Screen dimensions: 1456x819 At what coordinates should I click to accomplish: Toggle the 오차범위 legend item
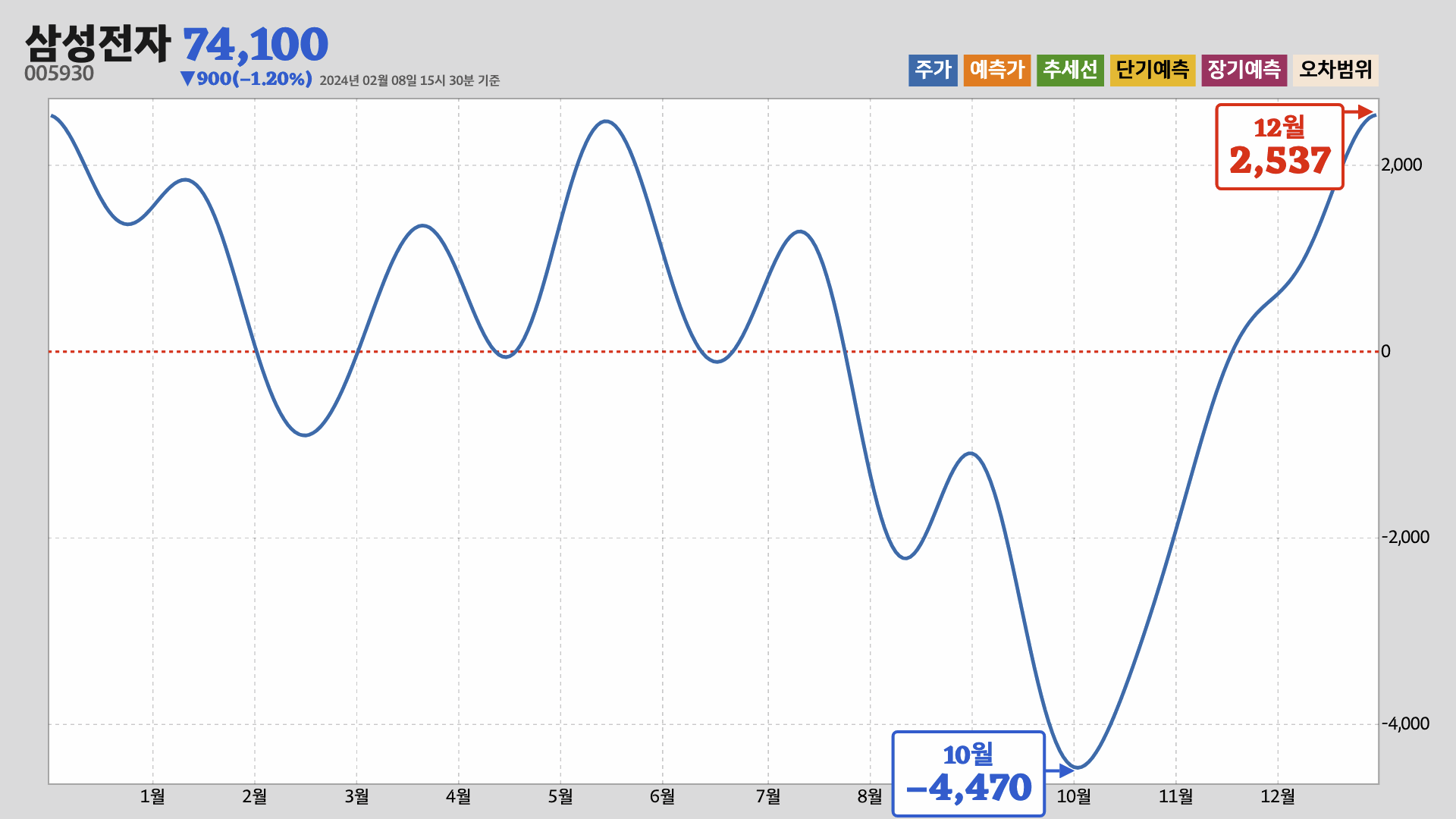pyautogui.click(x=1335, y=71)
